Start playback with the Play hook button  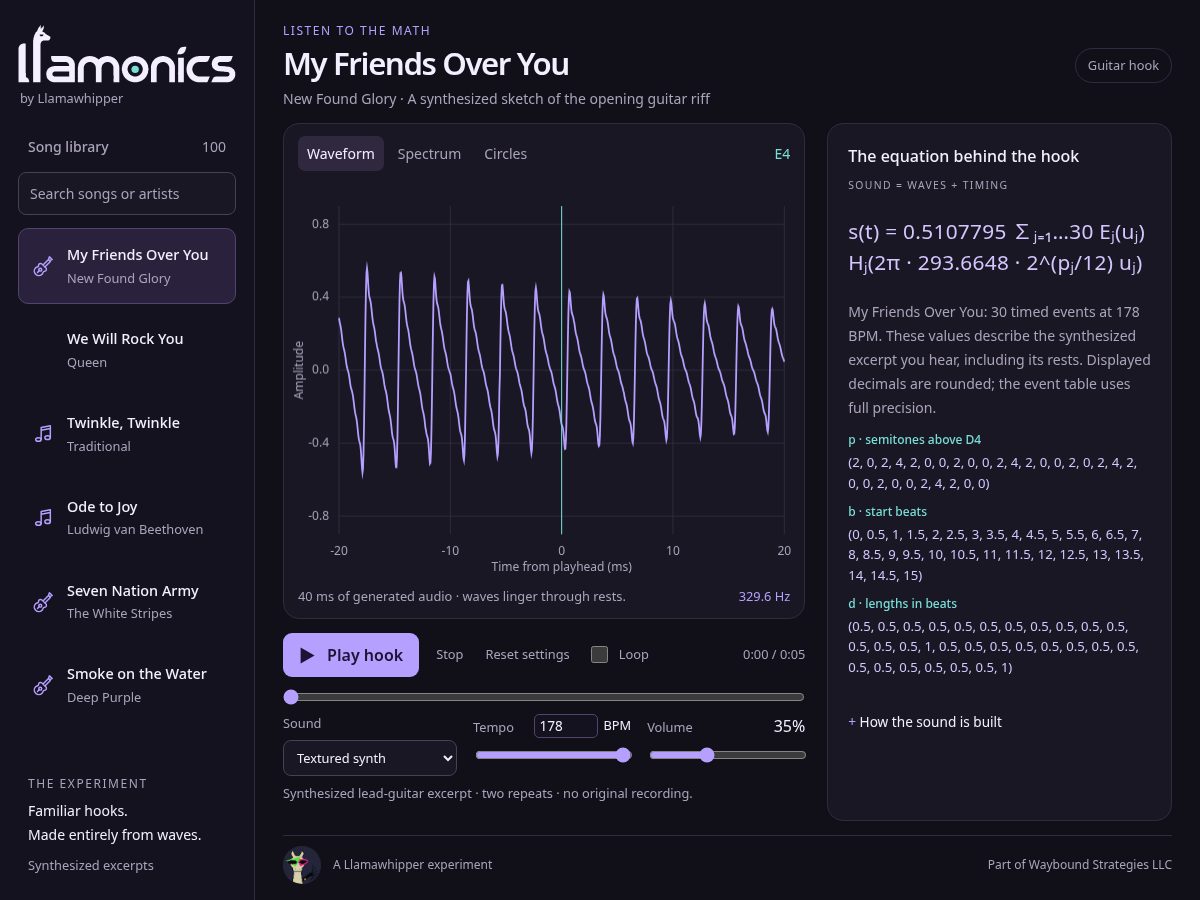coord(351,655)
